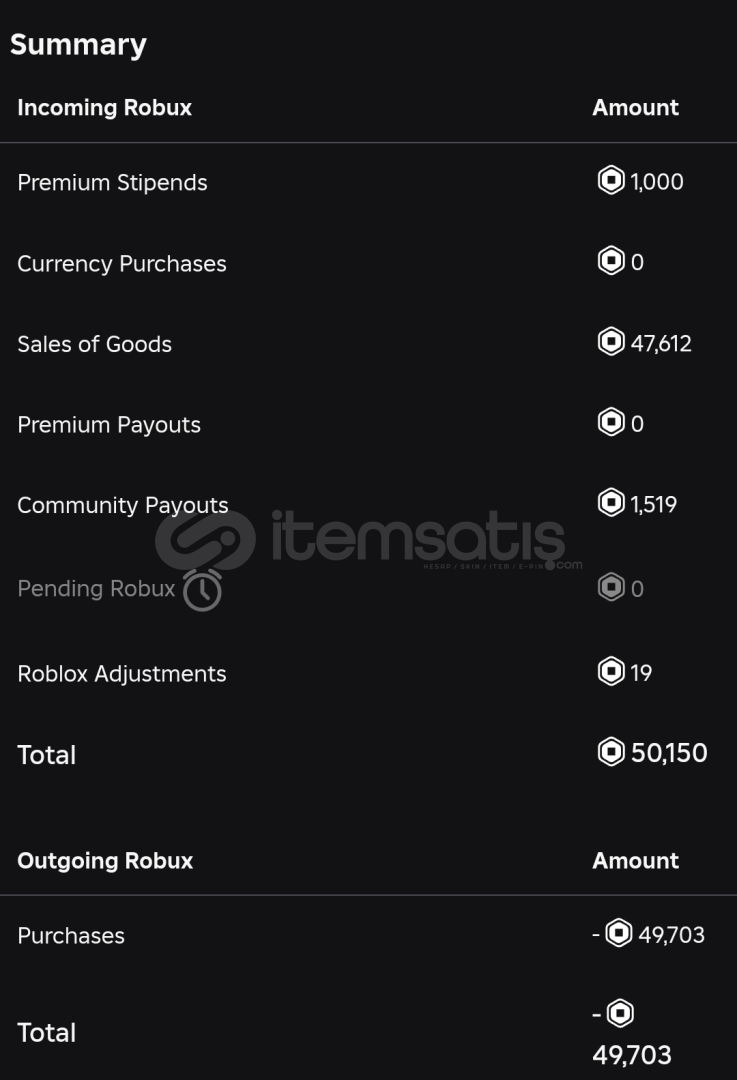737x1080 pixels.
Task: Click the Robux icon next to 1,519
Action: tap(611, 503)
